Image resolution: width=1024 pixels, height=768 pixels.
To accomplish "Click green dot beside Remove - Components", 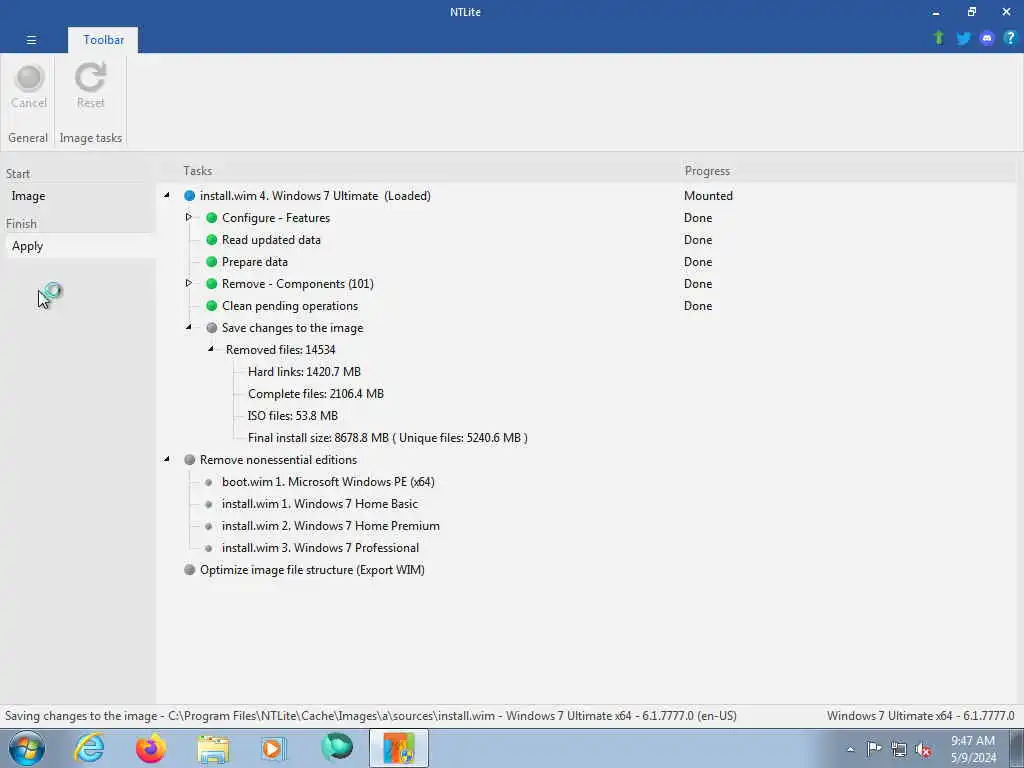I will [x=212, y=283].
